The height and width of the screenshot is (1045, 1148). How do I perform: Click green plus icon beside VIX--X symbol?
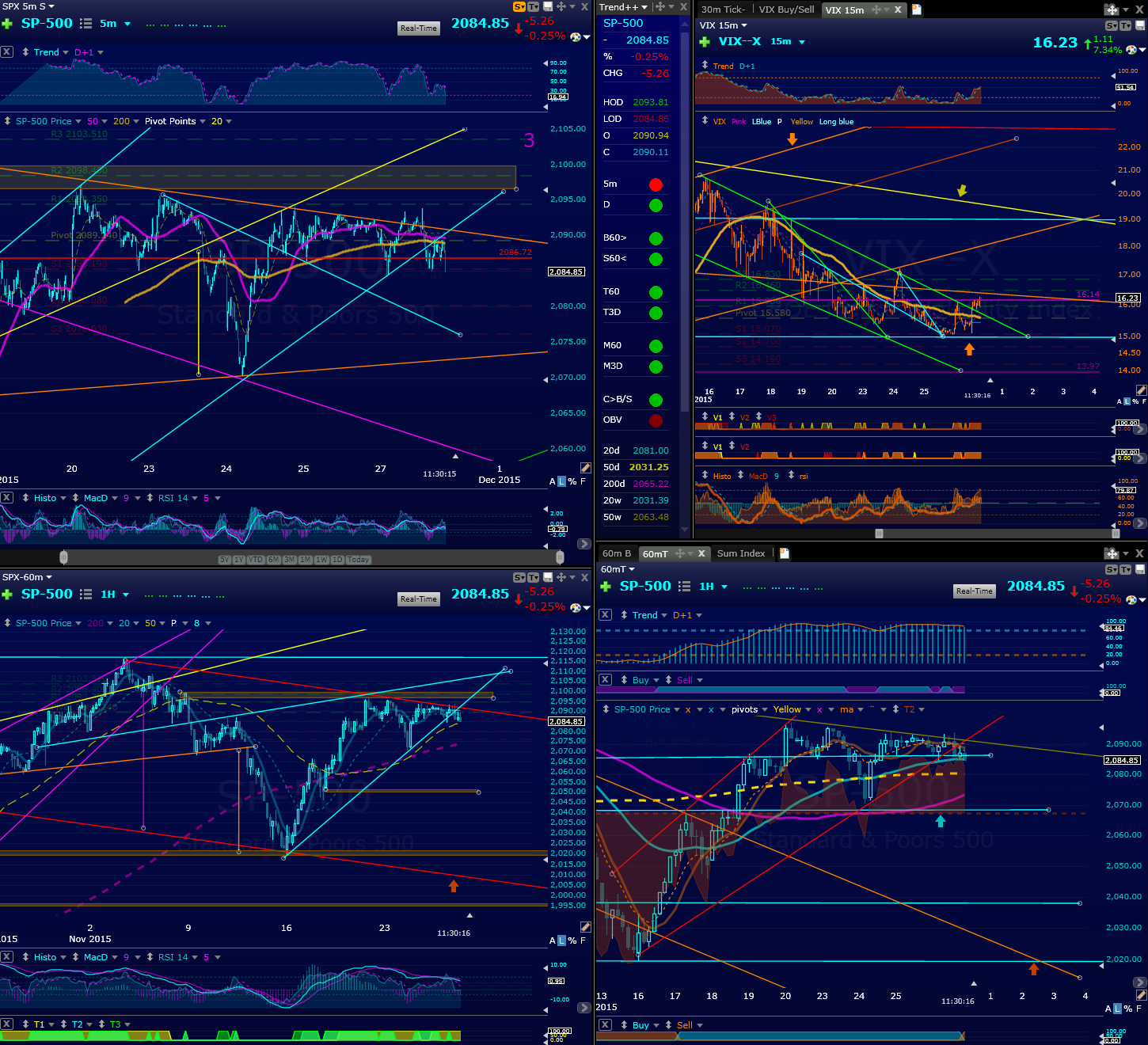(x=705, y=42)
